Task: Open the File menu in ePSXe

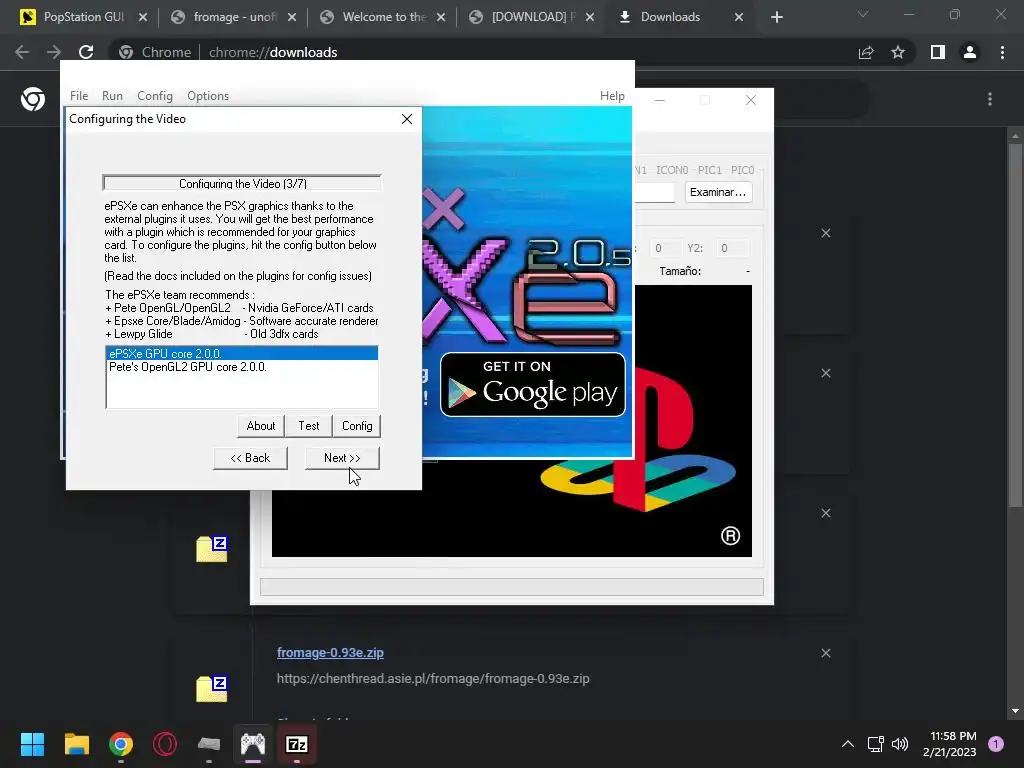Action: tap(79, 95)
